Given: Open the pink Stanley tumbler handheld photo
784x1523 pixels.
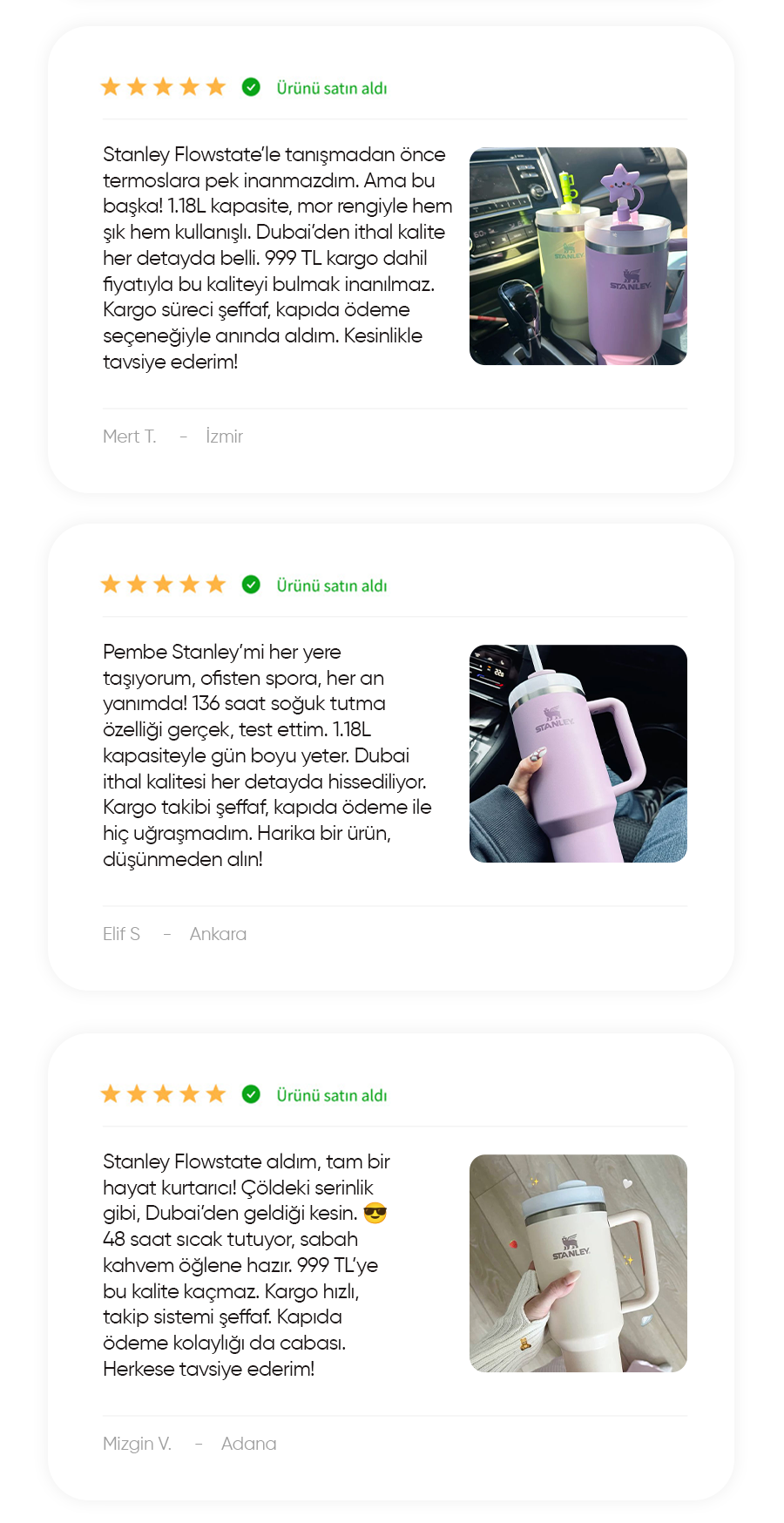Looking at the screenshot, I should [x=578, y=754].
